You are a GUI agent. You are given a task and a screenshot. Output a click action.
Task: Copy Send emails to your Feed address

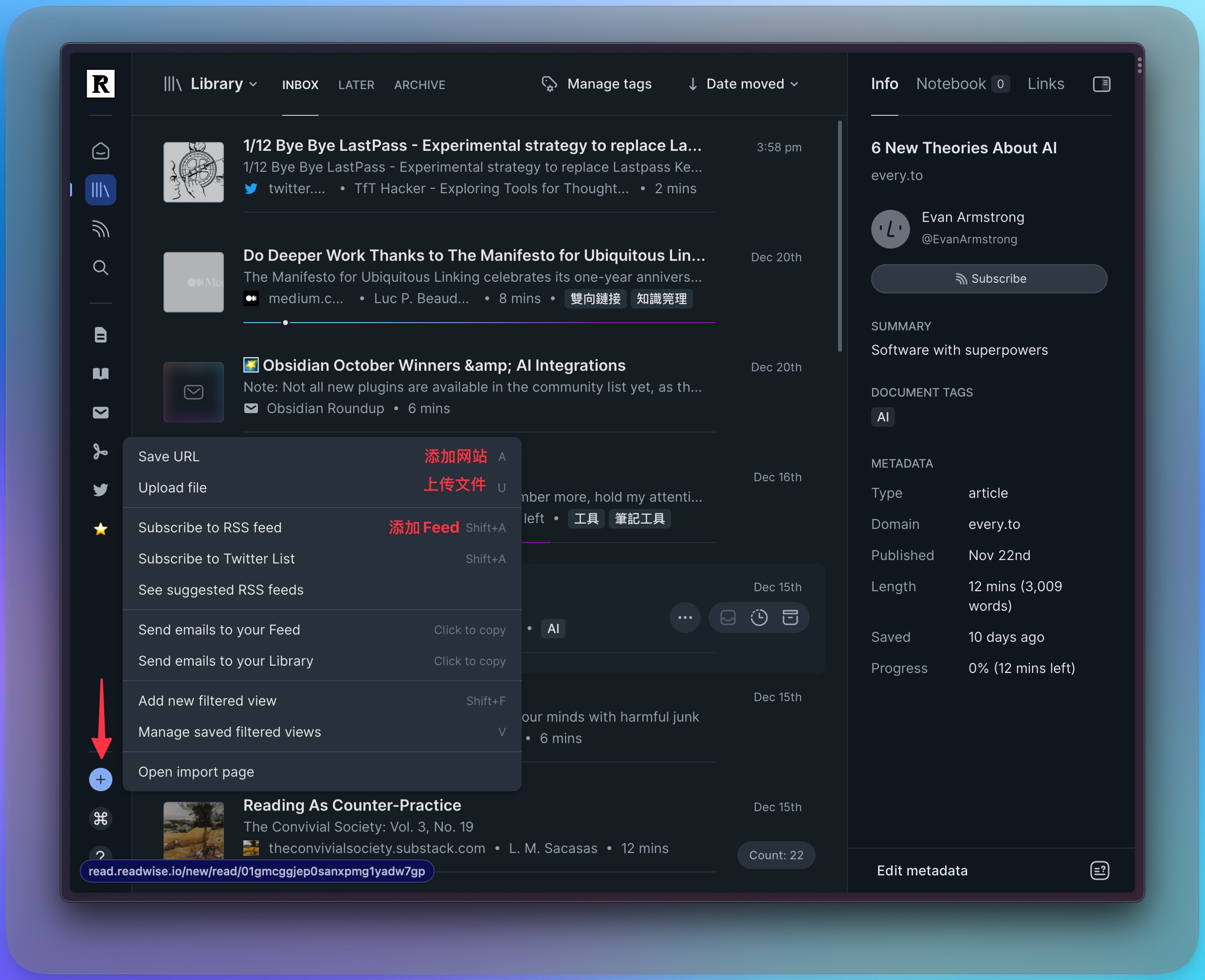tap(322, 630)
